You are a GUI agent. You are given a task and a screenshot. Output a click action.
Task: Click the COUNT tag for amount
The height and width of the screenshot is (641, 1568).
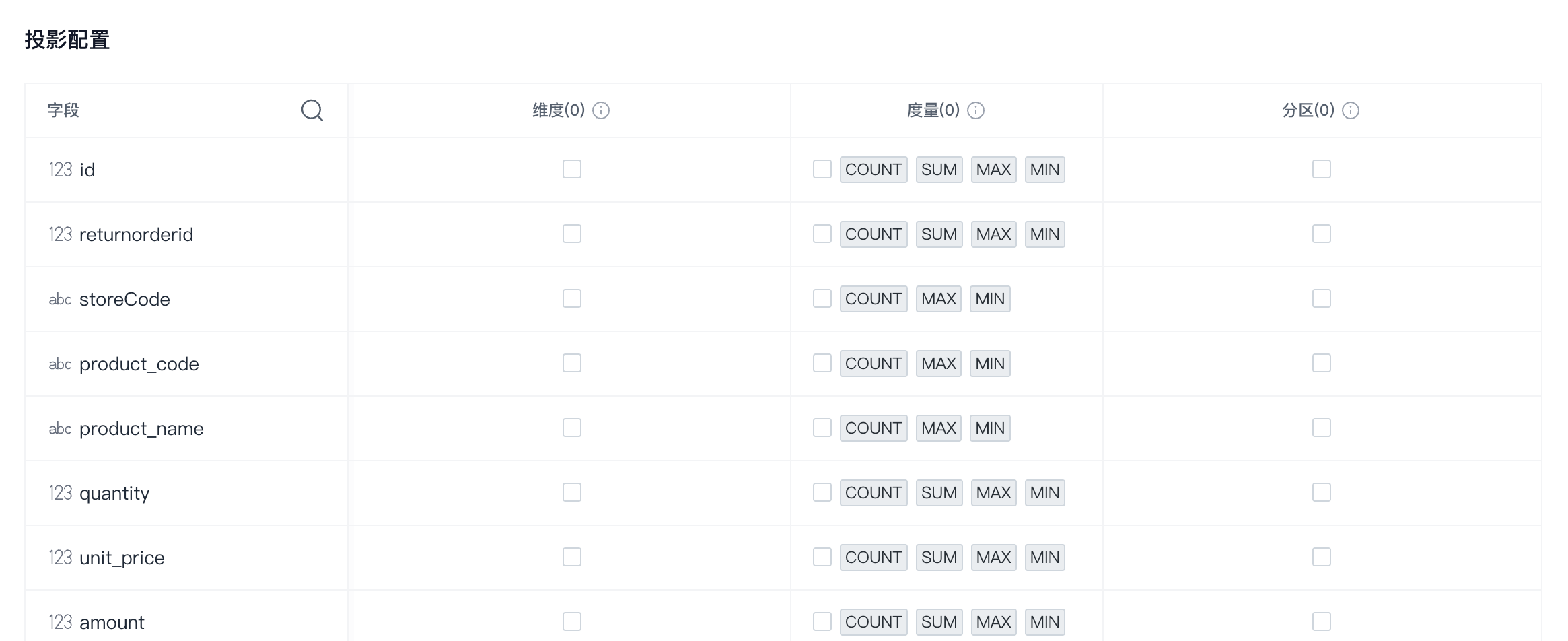click(x=873, y=622)
